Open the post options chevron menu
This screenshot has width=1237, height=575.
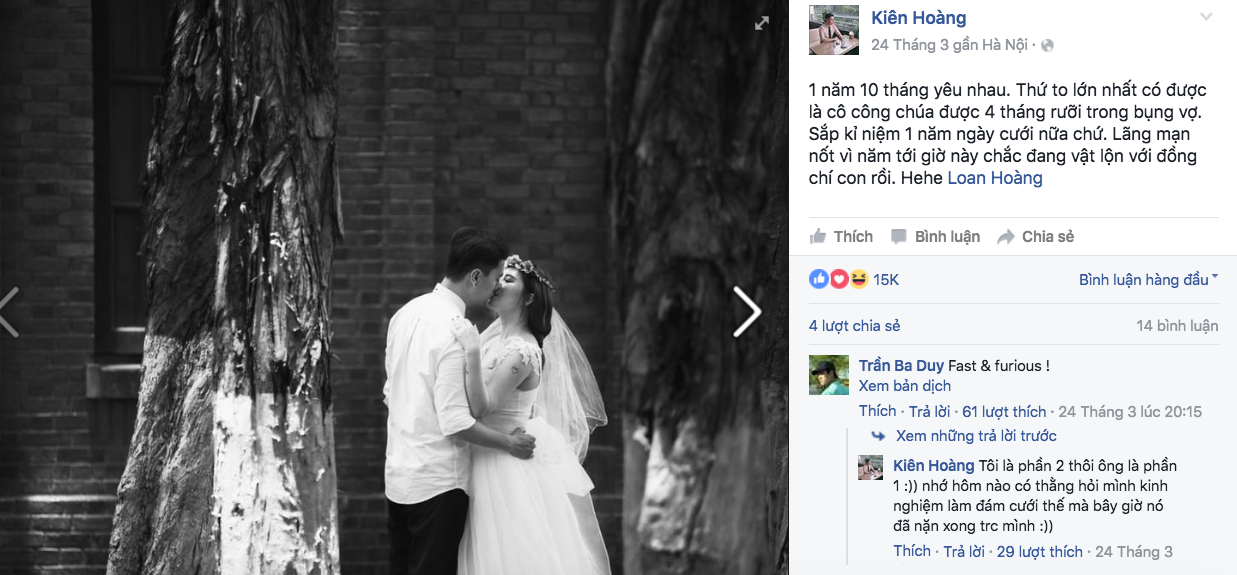tap(1206, 17)
